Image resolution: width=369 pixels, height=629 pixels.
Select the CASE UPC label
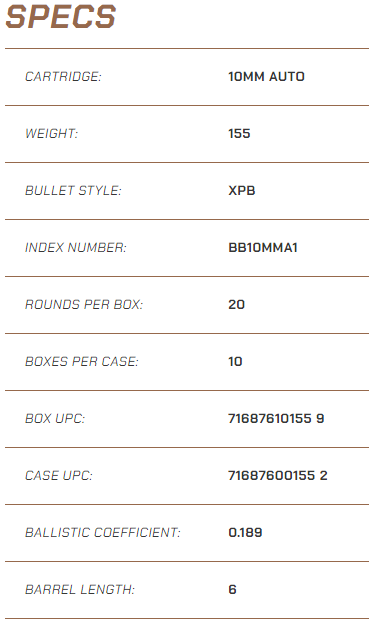click(59, 475)
